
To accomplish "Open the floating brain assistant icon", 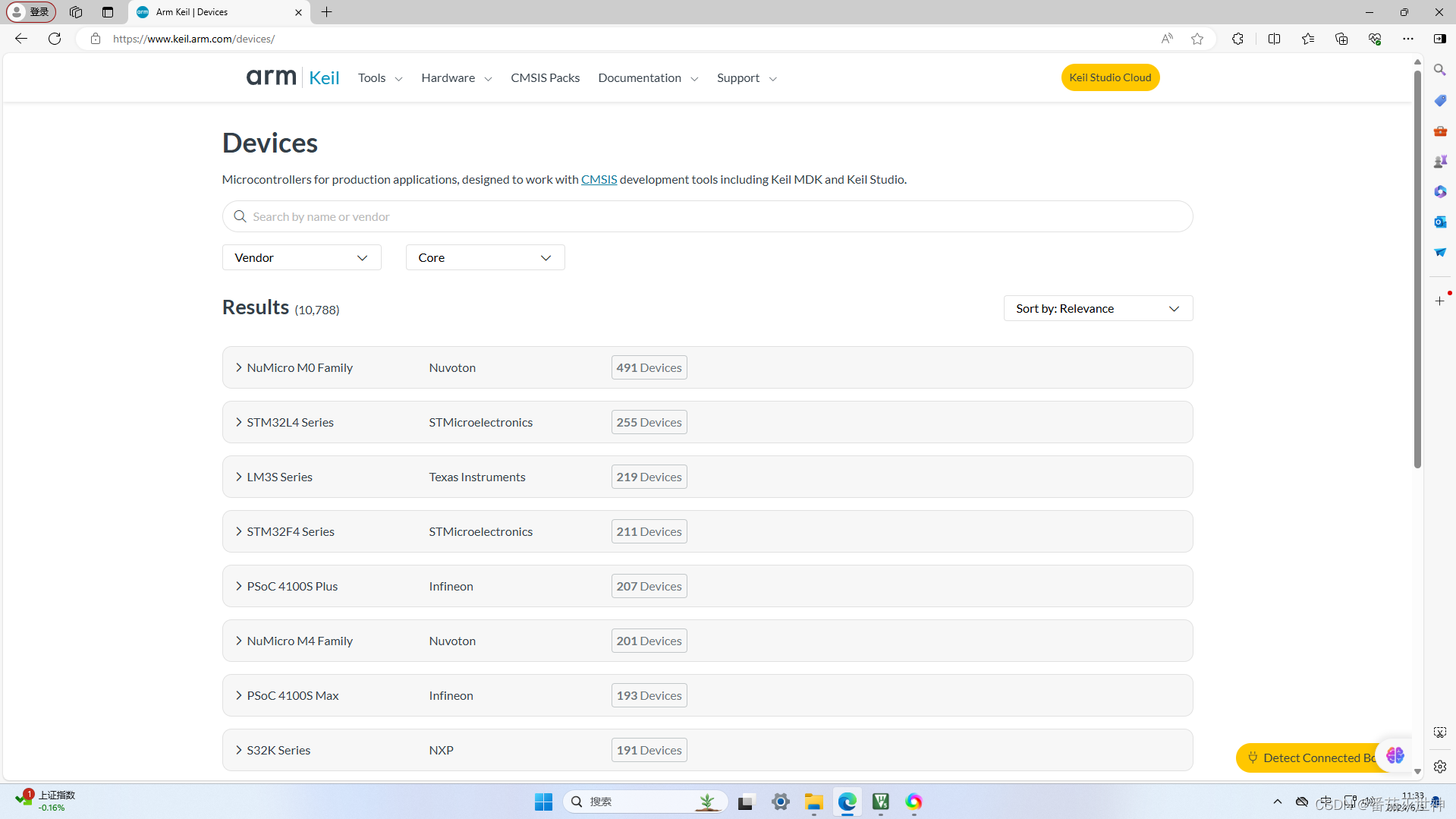I will click(1395, 755).
